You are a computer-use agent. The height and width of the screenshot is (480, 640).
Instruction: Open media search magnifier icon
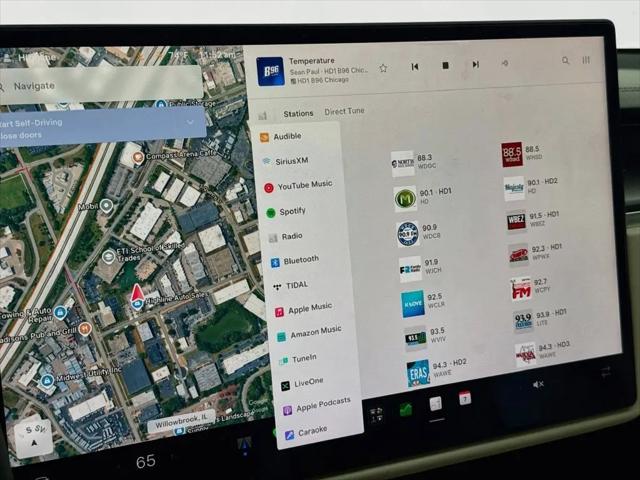pyautogui.click(x=565, y=61)
